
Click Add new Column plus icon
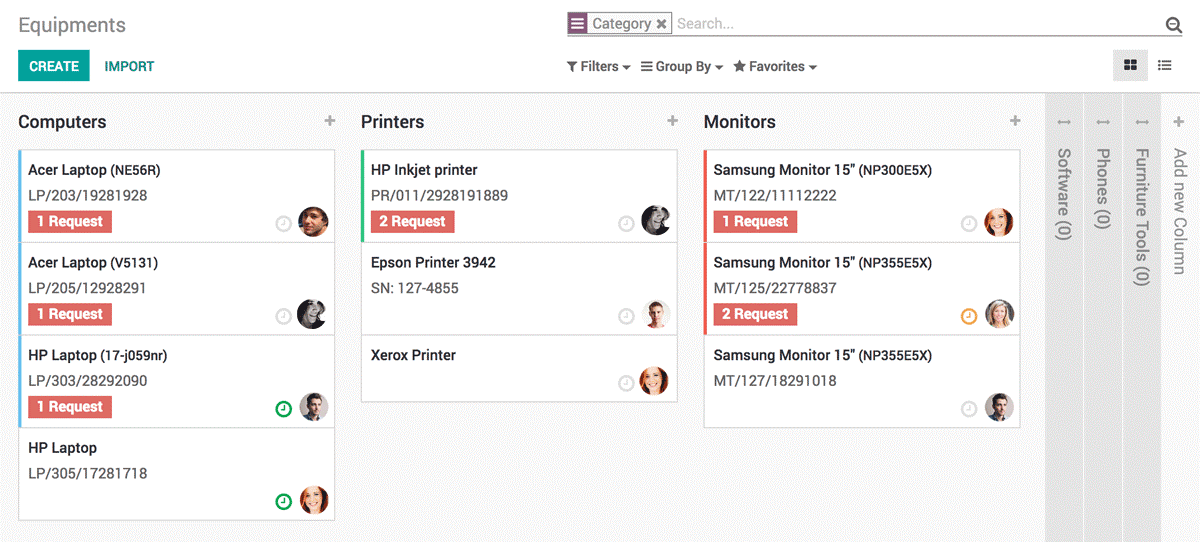pyautogui.click(x=1179, y=122)
